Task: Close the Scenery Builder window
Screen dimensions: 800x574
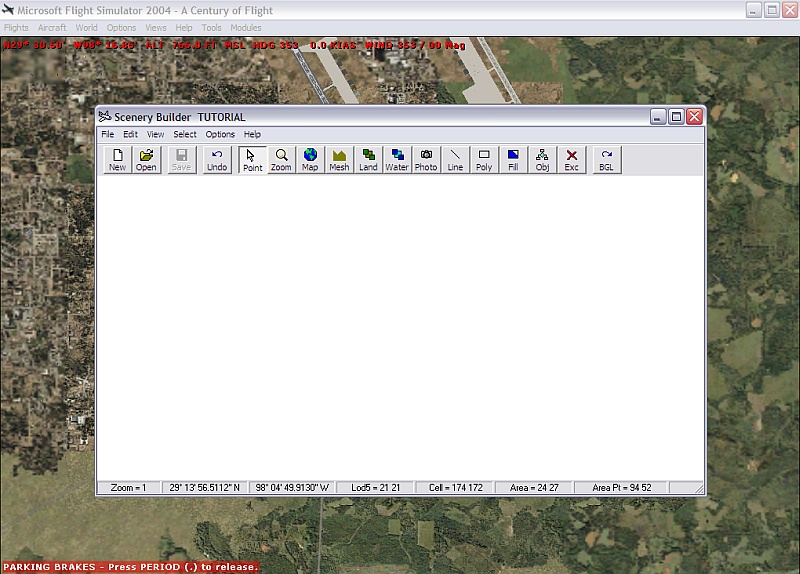Action: pyautogui.click(x=694, y=117)
